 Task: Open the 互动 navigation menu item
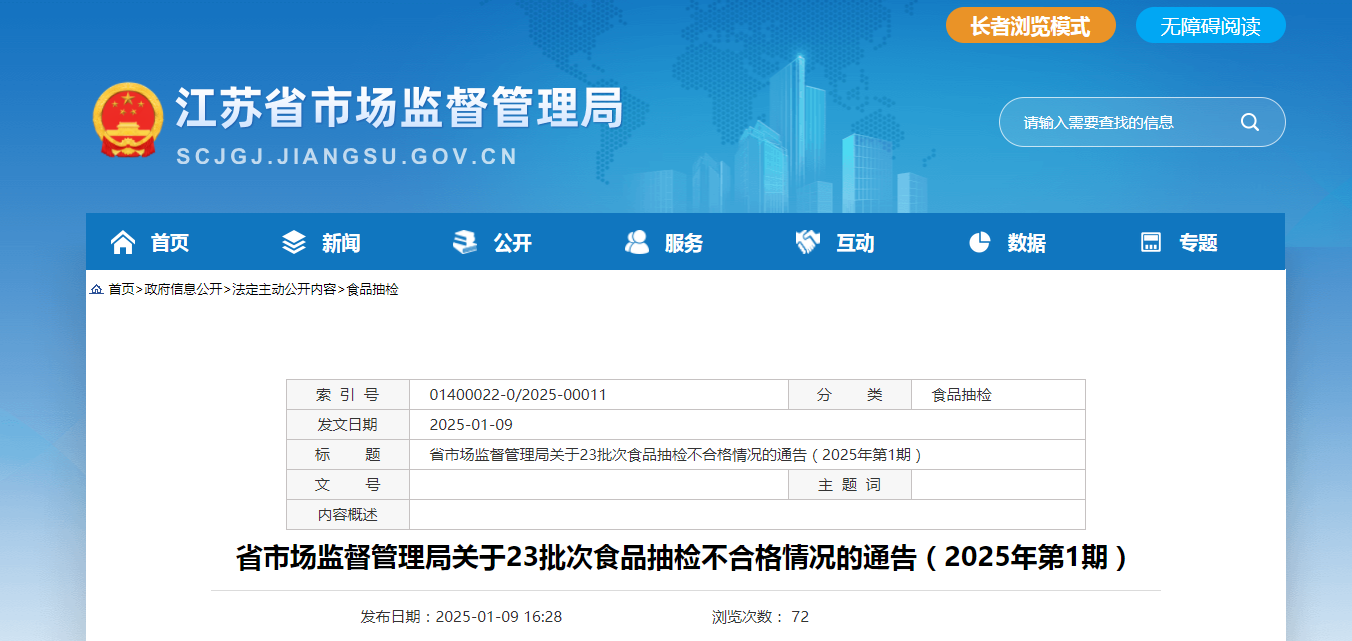[855, 242]
